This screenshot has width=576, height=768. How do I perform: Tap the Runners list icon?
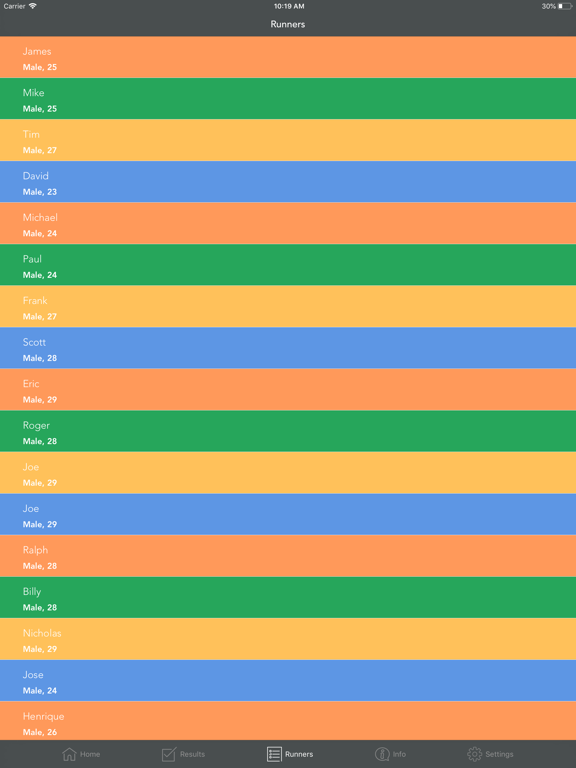(274, 754)
